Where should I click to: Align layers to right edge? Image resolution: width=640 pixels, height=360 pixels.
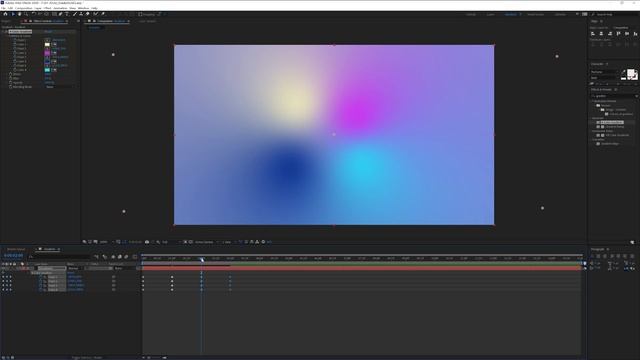coord(610,33)
